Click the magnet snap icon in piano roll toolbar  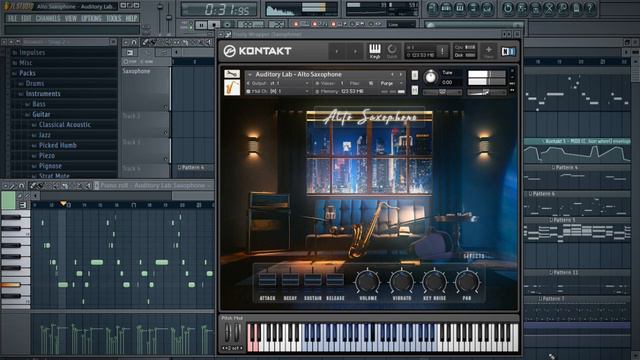(x=22, y=186)
